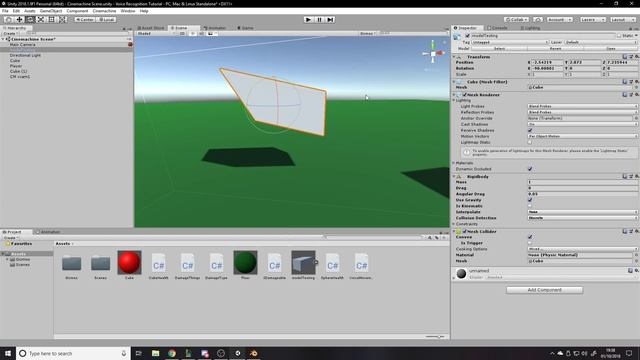The image size is (640, 360).
Task: Toggle Dynamic Occluded checkbox
Action: [x=530, y=169]
